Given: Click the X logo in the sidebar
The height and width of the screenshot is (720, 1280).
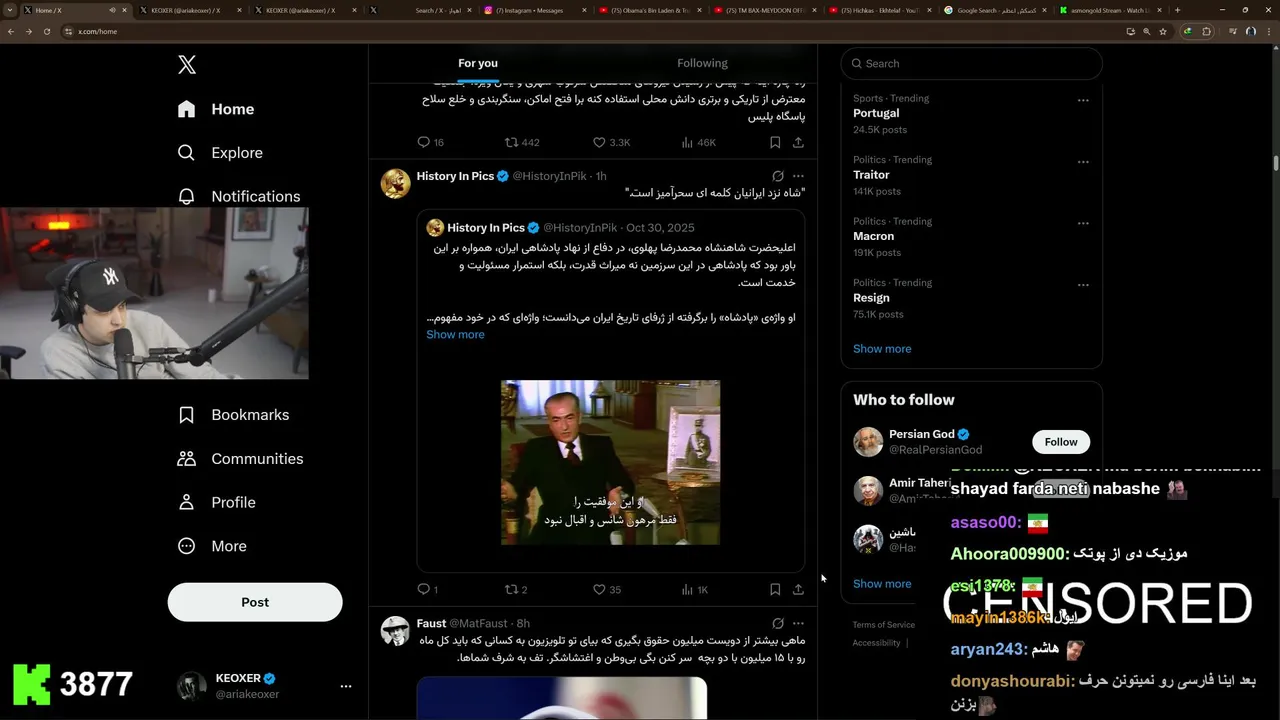Looking at the screenshot, I should [x=187, y=65].
